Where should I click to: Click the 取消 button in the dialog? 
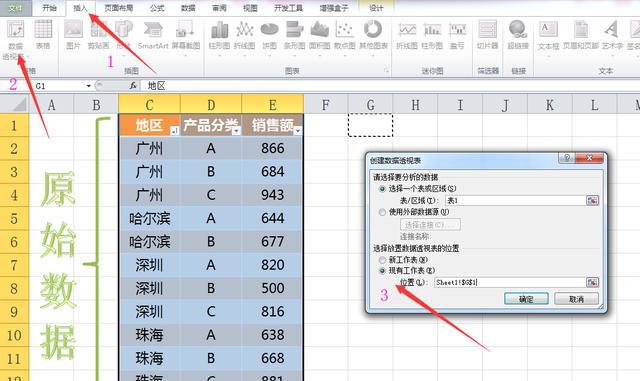(576, 299)
